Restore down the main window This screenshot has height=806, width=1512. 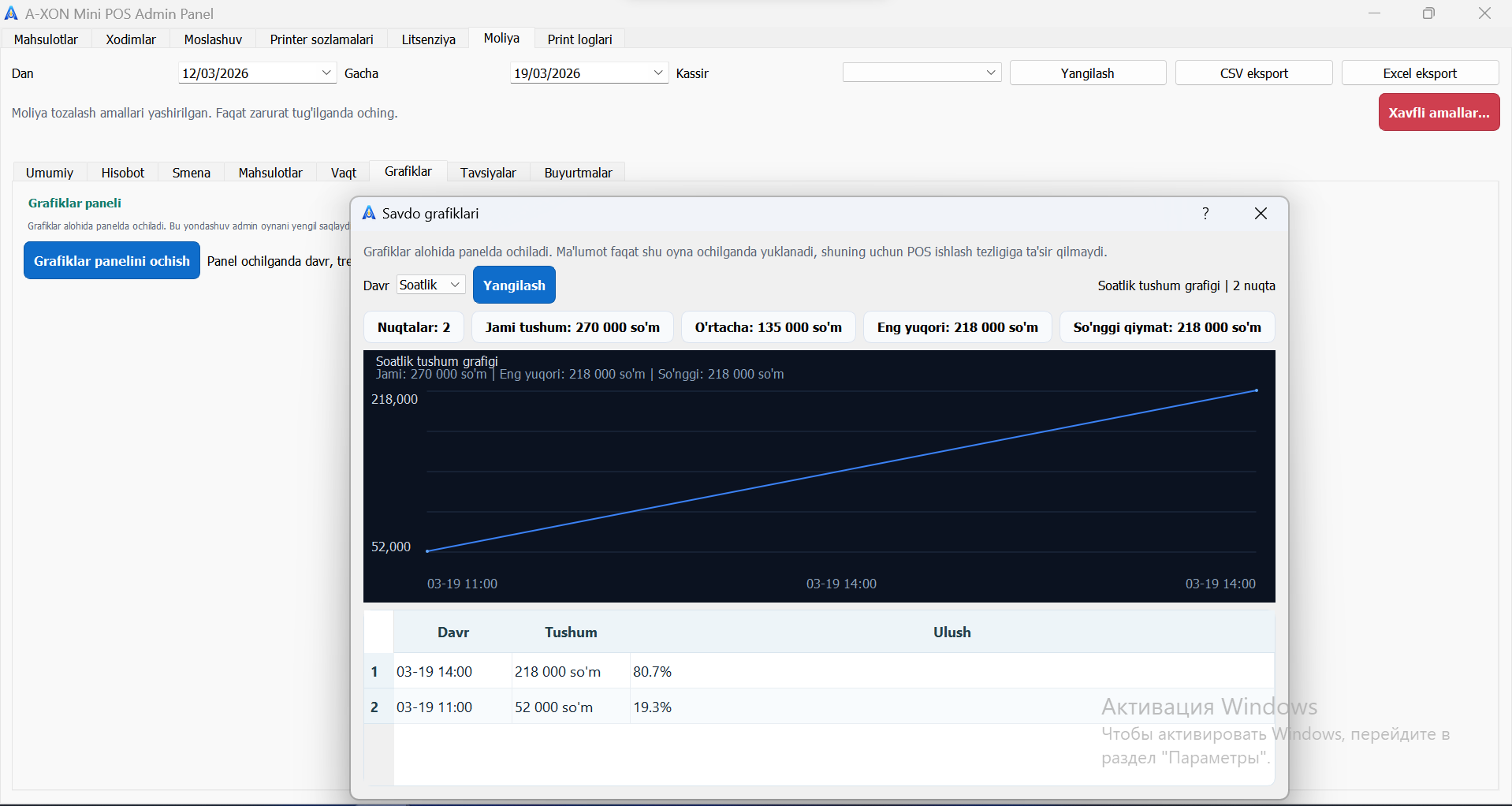pyautogui.click(x=1428, y=13)
